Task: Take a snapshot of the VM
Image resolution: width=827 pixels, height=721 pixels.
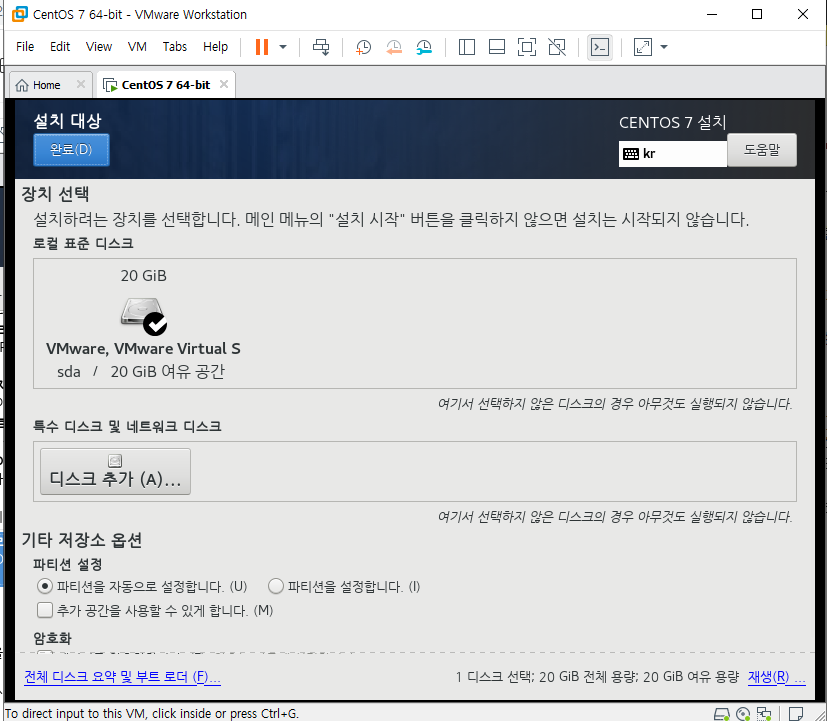Action: (x=363, y=47)
